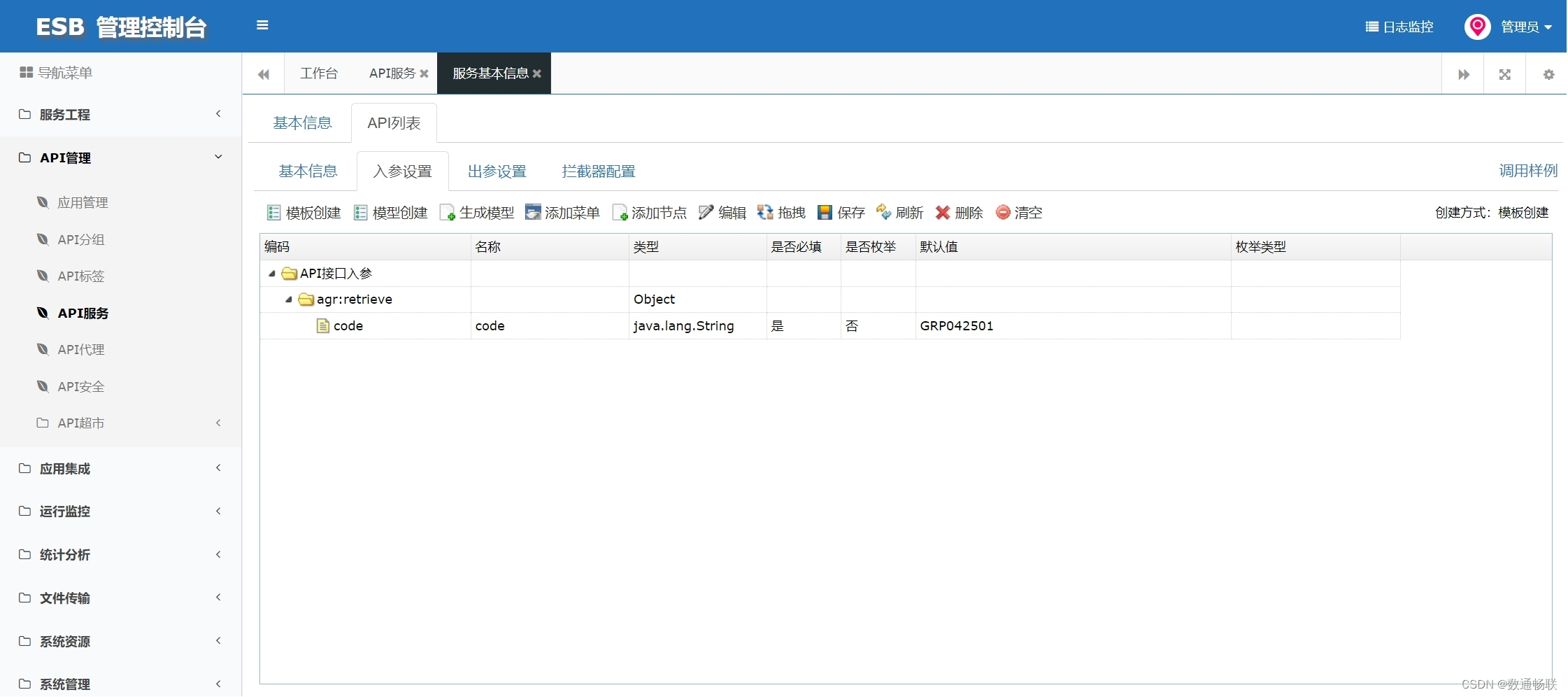
Task: Select the code leaf node
Action: click(x=348, y=326)
